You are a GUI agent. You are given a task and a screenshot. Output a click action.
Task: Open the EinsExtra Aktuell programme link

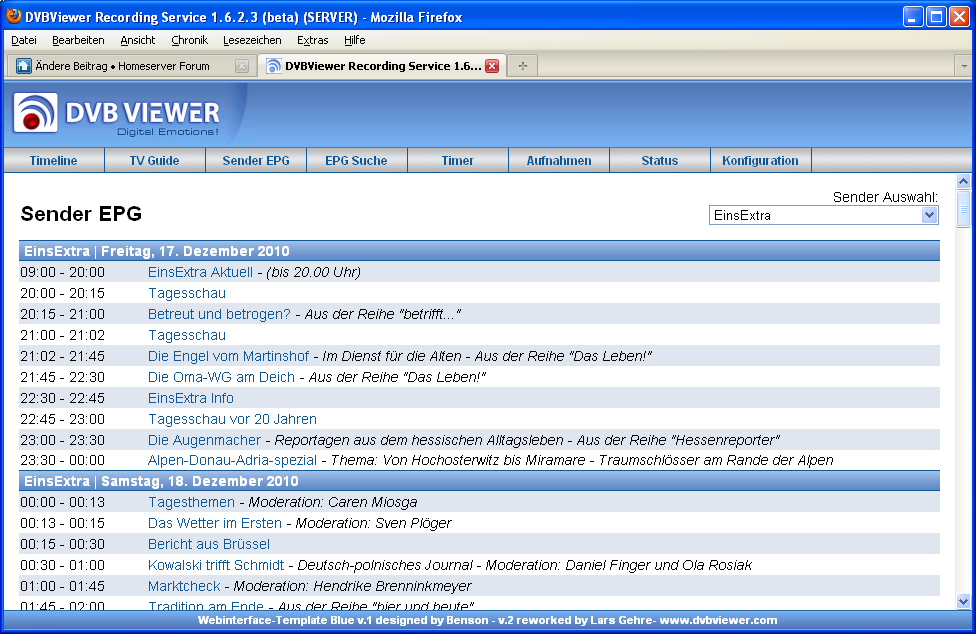[x=200, y=272]
